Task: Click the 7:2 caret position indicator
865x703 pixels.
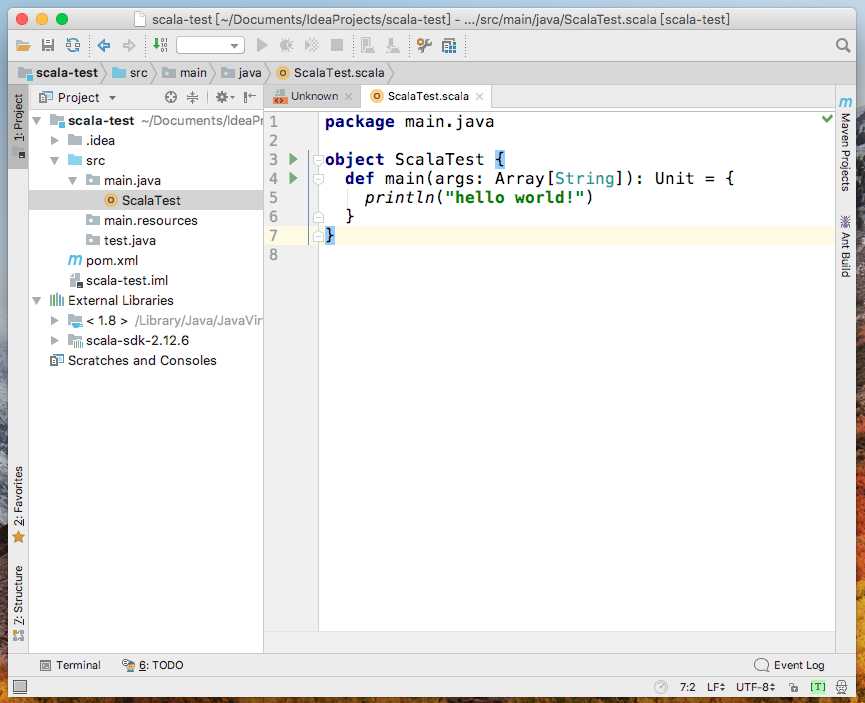Action: coord(687,687)
